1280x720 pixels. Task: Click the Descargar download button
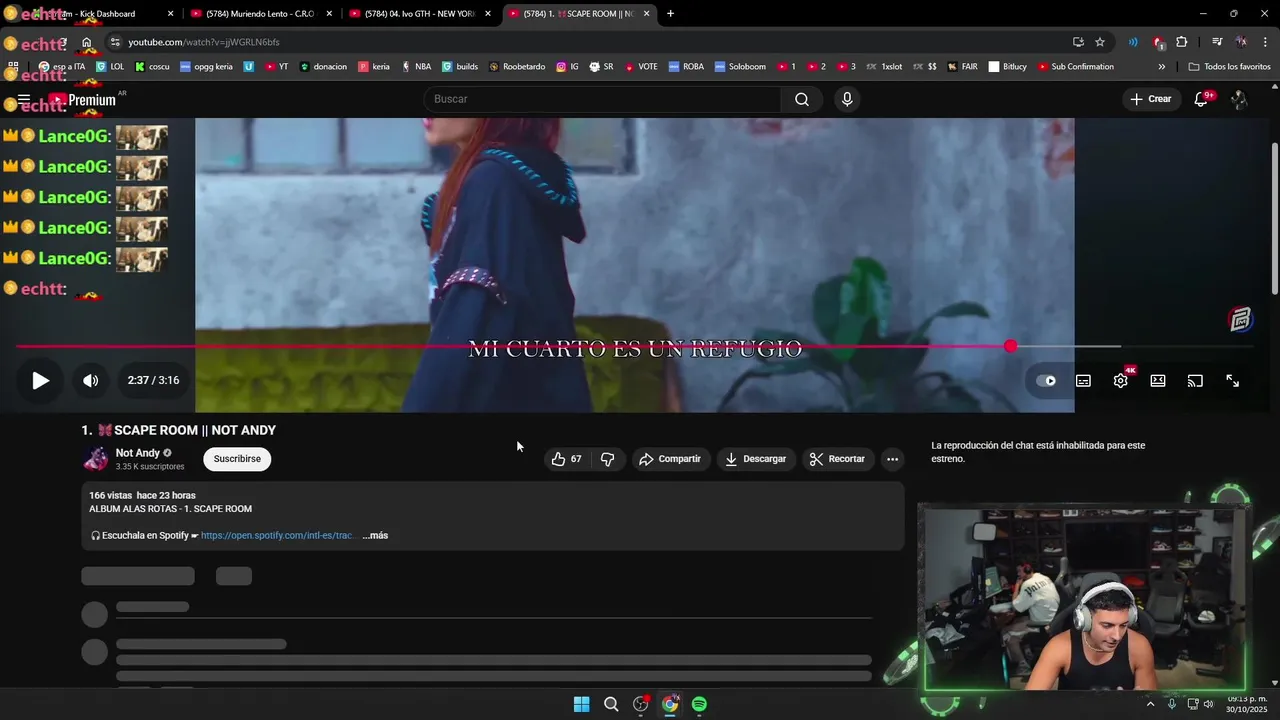pyautogui.click(x=756, y=459)
